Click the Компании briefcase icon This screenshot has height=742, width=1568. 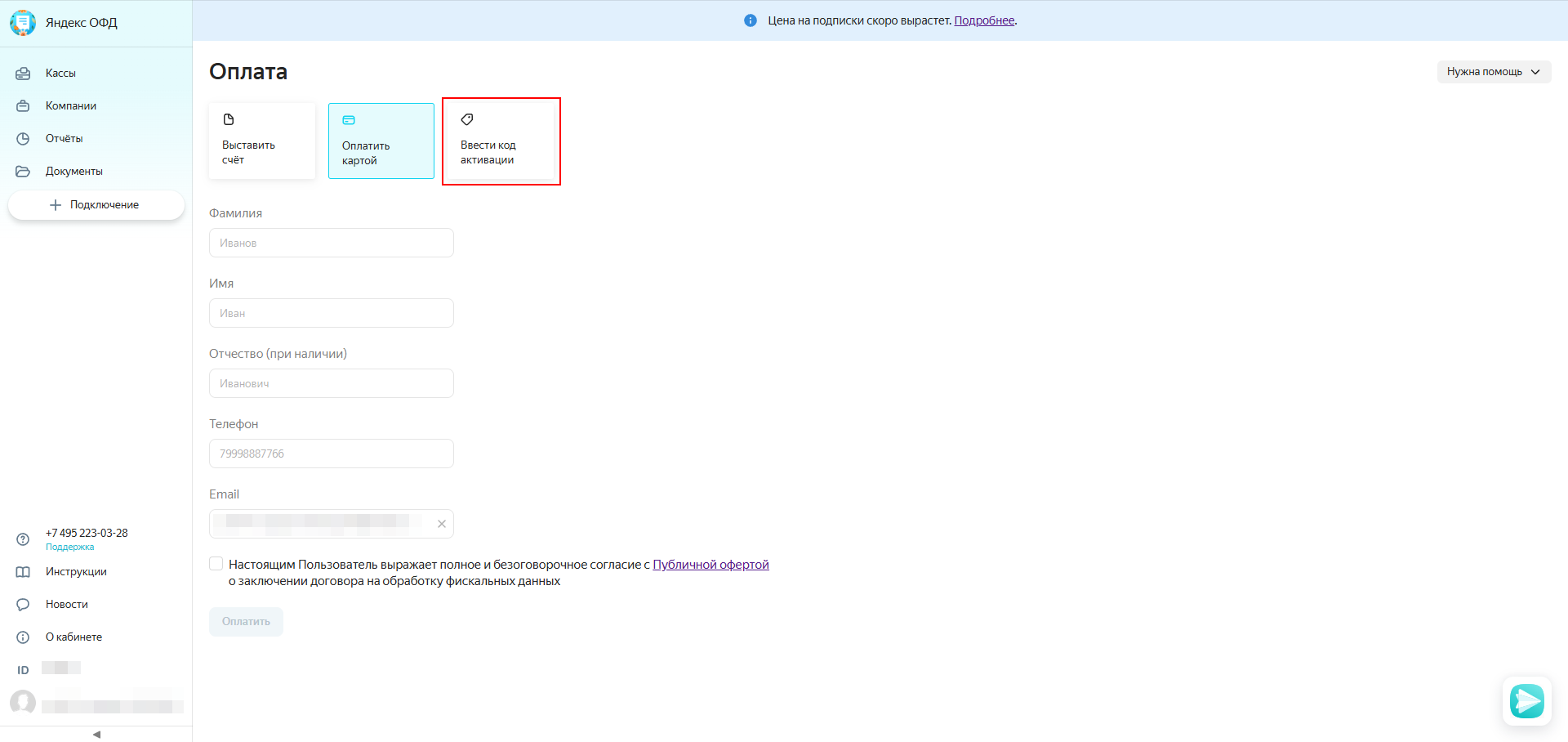[x=23, y=106]
